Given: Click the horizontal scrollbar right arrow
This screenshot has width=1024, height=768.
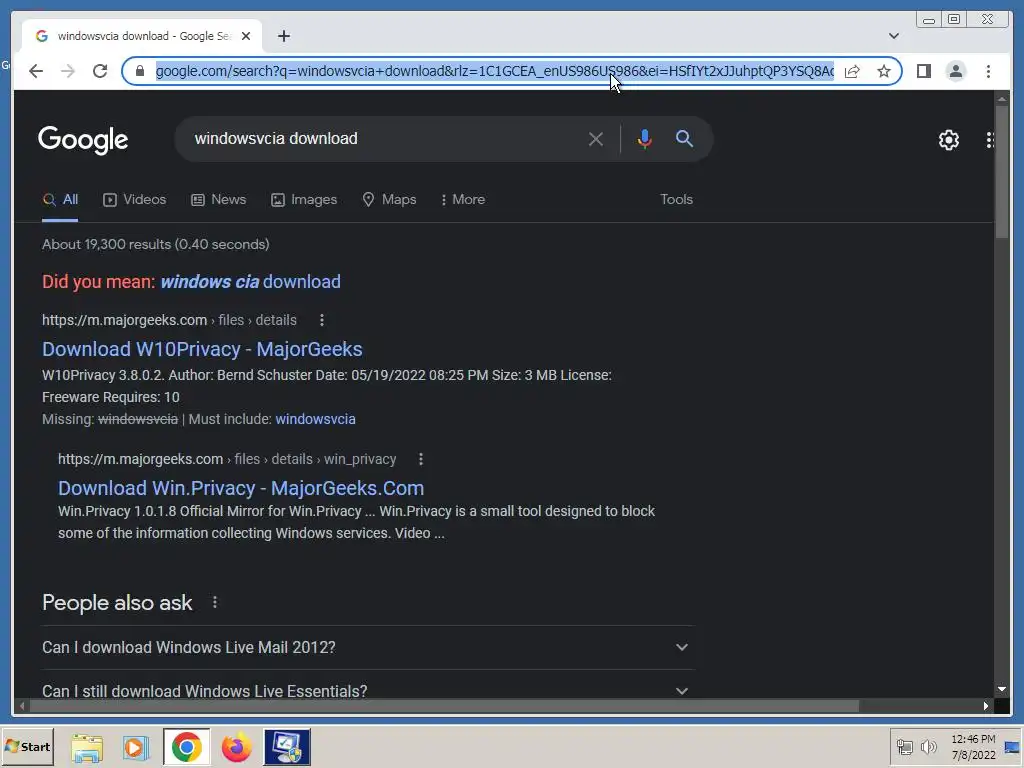Looking at the screenshot, I should [x=986, y=706].
